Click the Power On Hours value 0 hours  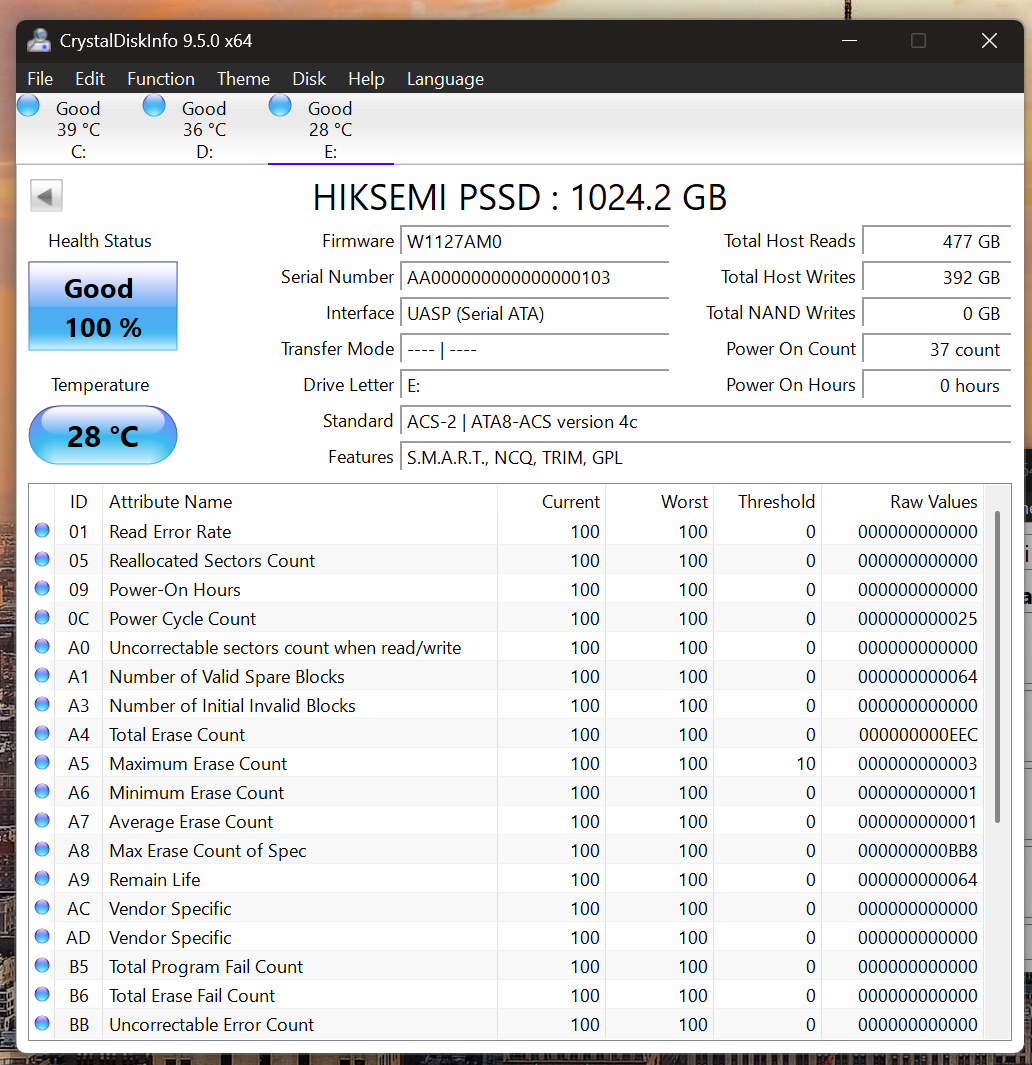936,386
